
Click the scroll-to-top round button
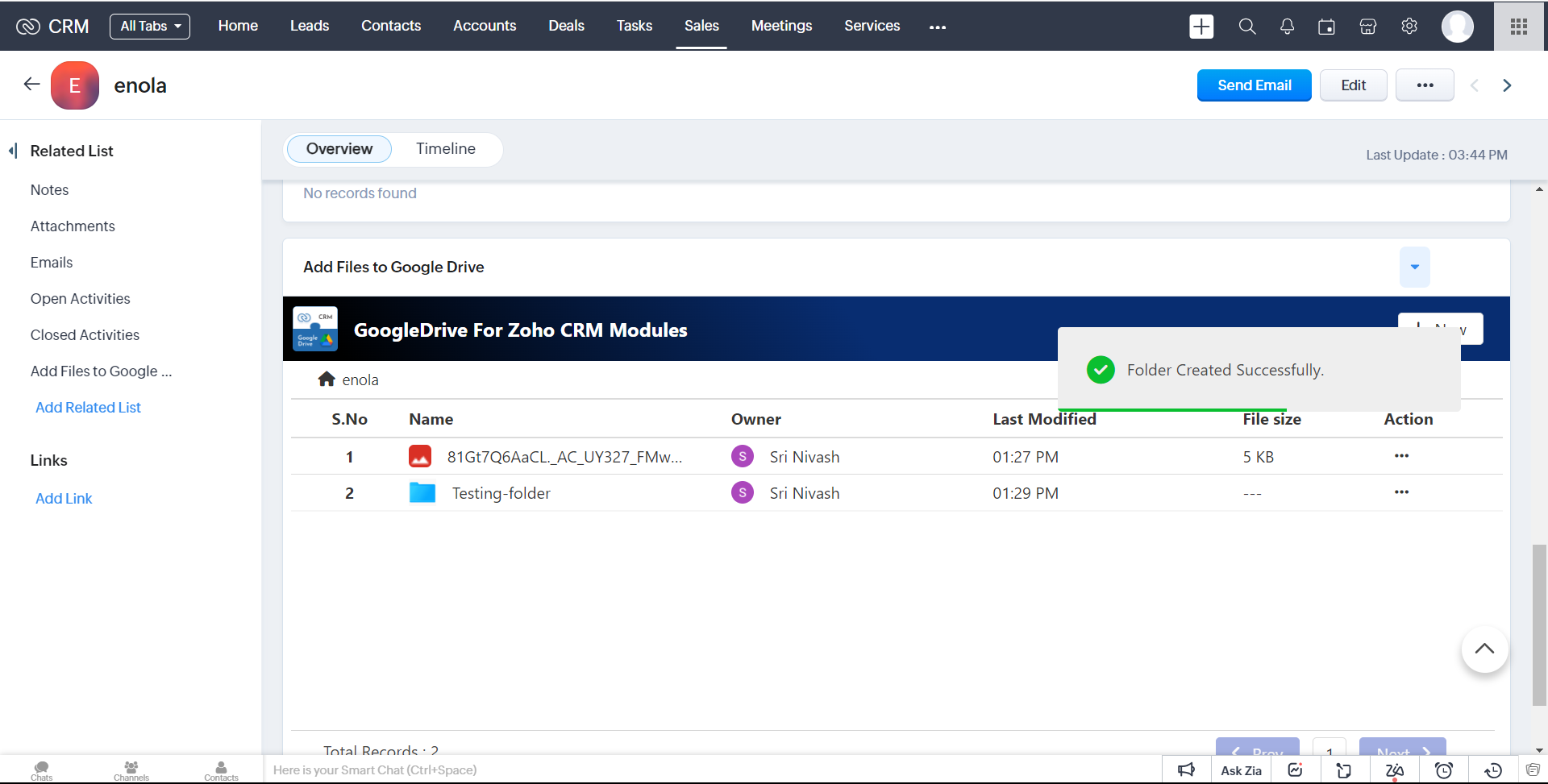[1484, 649]
